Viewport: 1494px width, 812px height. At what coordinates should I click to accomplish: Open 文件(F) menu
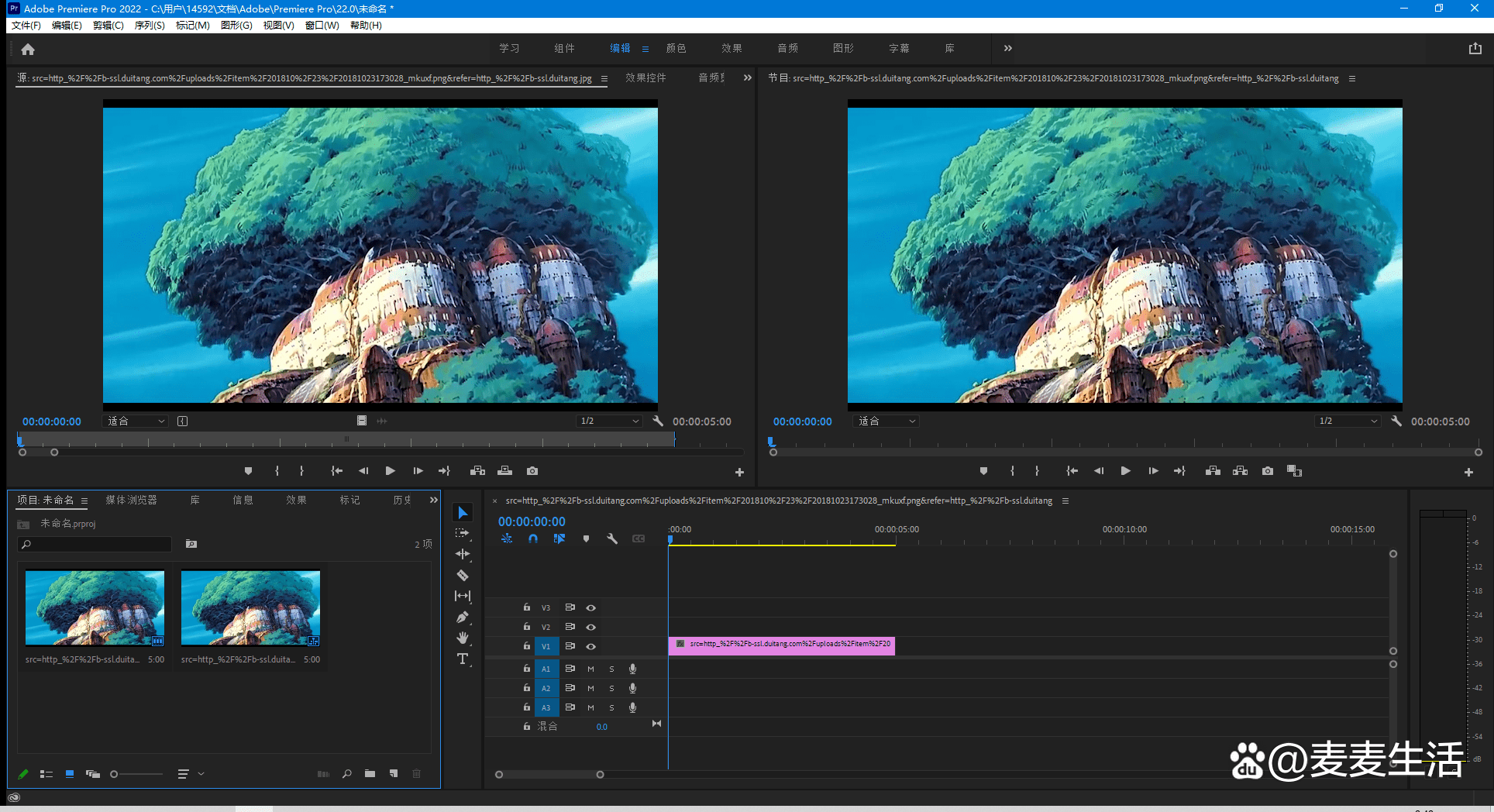[26, 26]
